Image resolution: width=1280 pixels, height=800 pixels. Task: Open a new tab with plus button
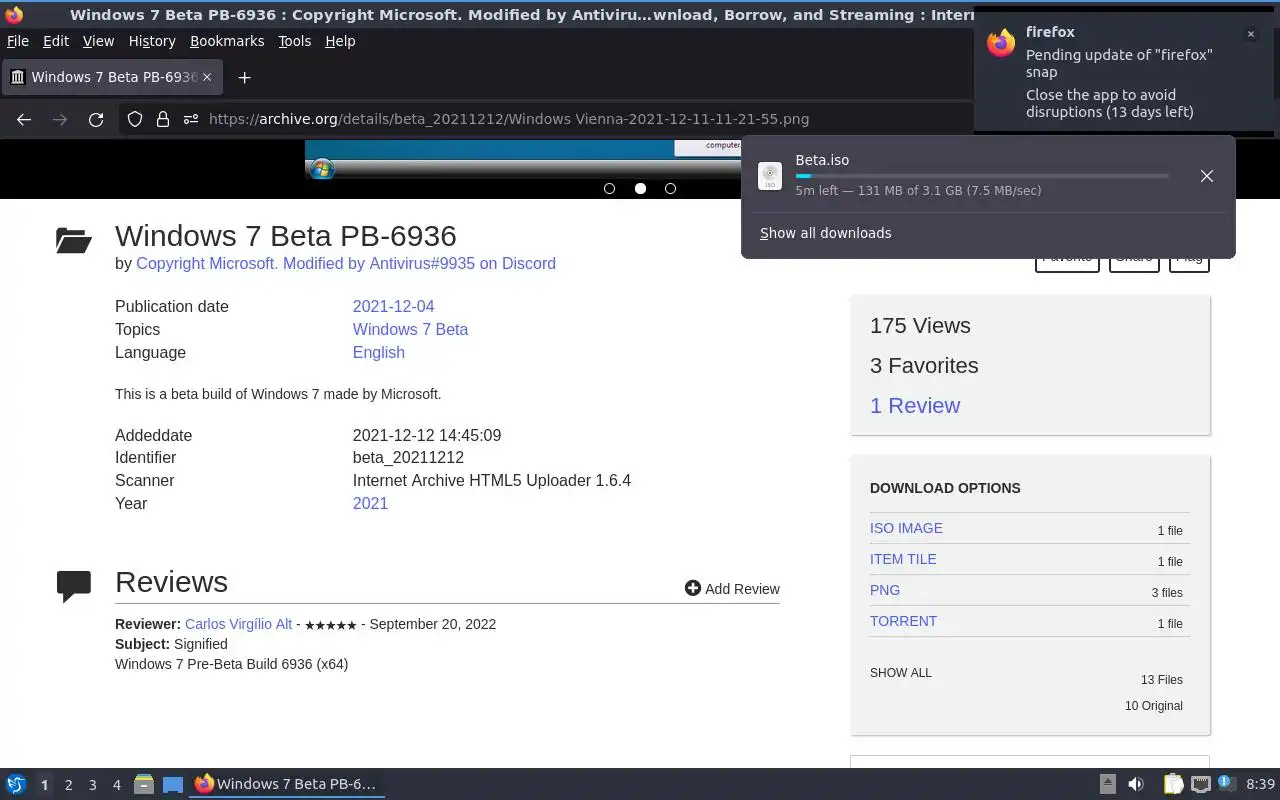point(244,77)
